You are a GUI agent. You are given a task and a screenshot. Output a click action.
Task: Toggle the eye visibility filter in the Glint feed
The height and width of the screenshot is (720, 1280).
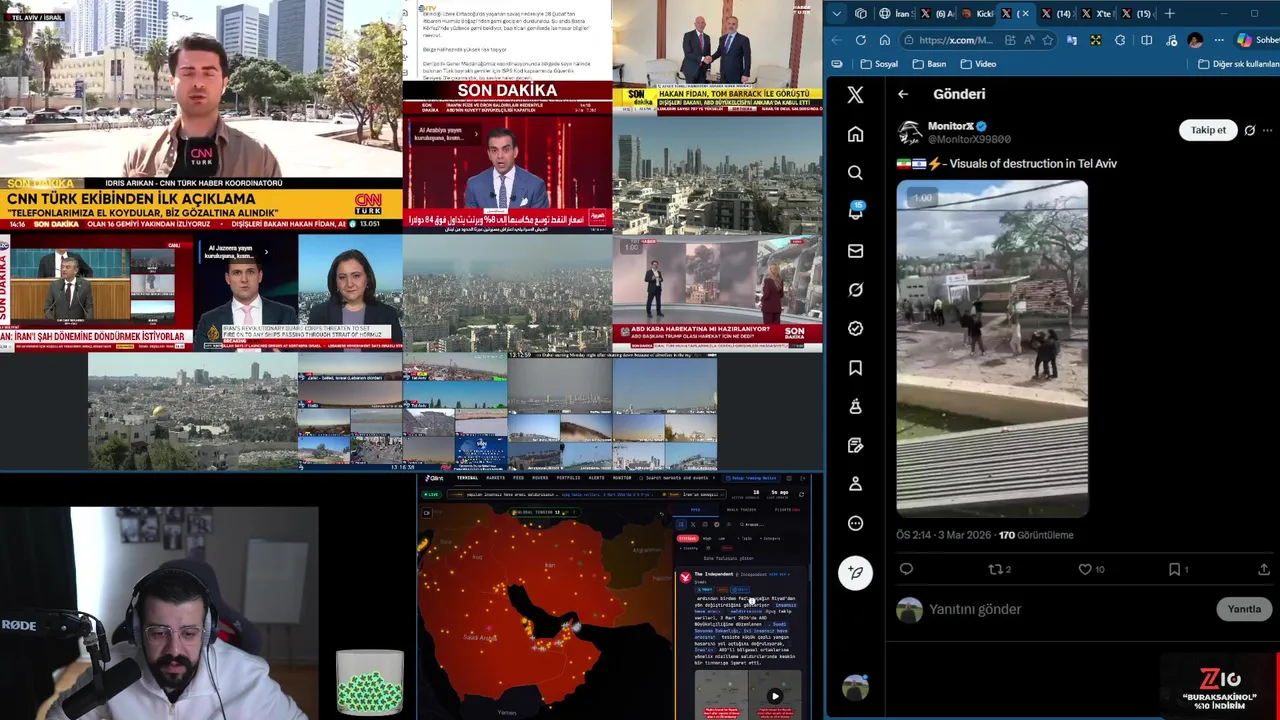(729, 524)
